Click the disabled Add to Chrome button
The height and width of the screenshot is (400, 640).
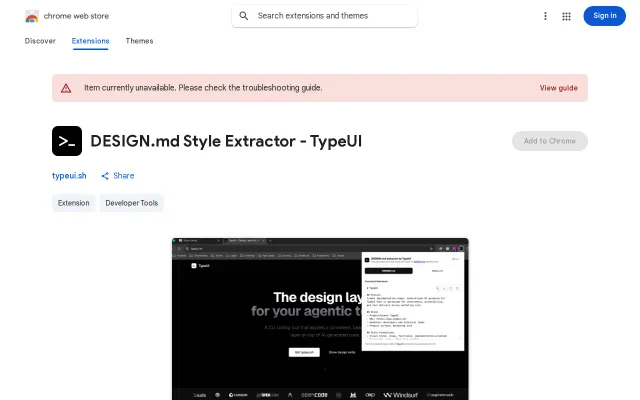550,141
